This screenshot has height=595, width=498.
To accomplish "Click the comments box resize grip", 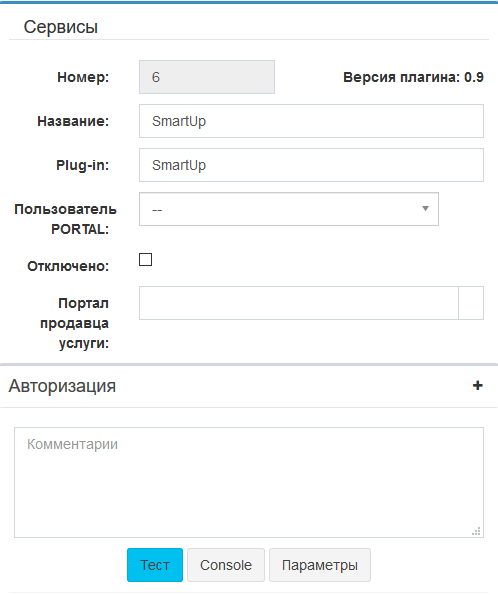I will (476, 531).
